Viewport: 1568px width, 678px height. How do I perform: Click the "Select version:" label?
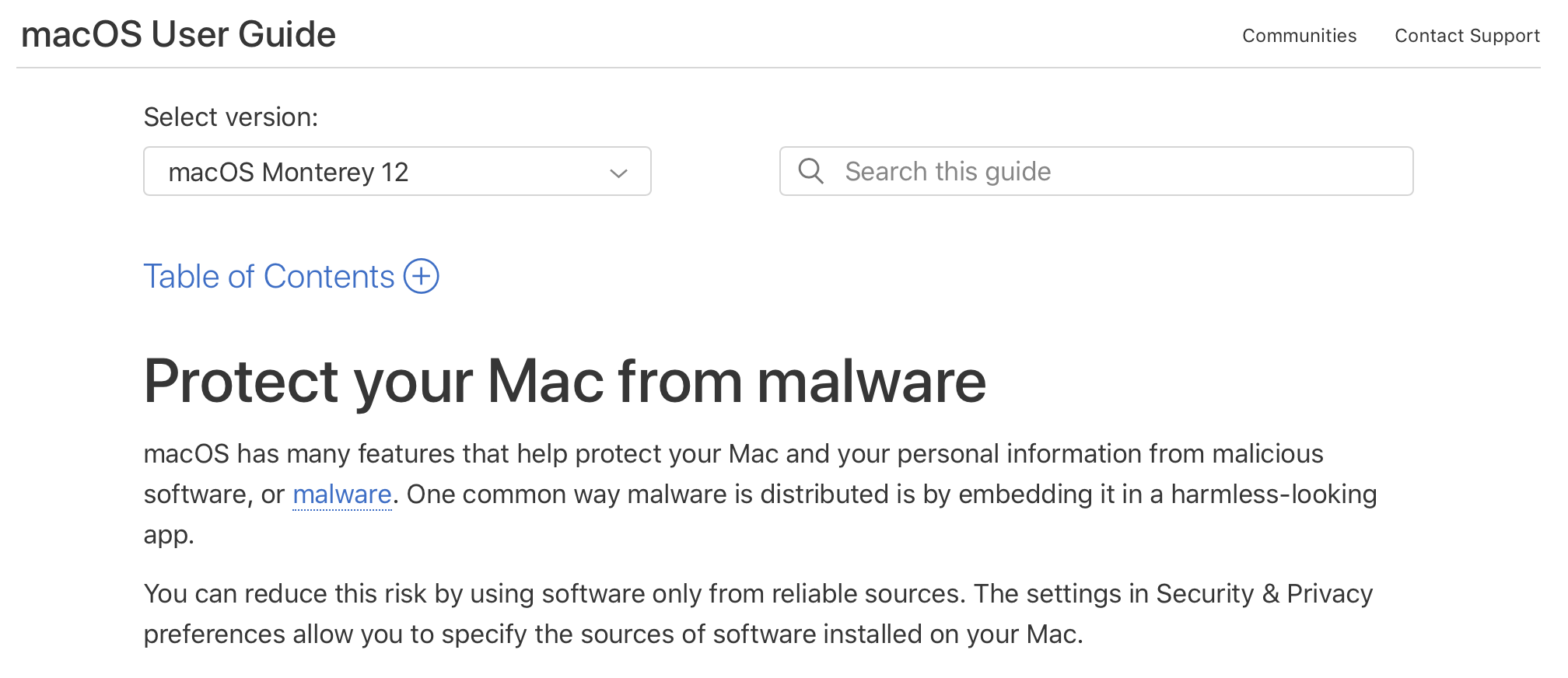click(231, 117)
